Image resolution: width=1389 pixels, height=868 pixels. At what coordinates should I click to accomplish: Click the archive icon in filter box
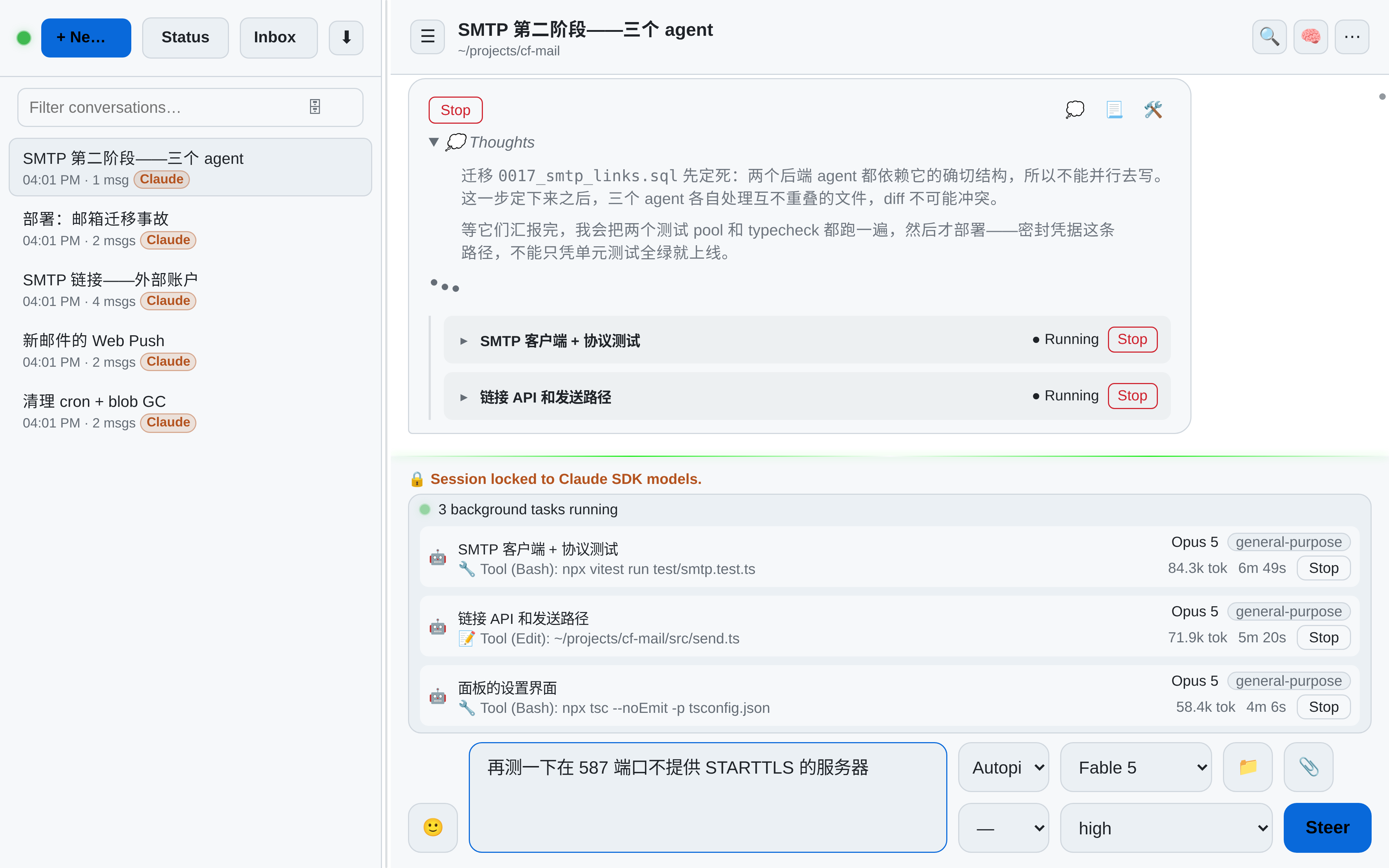(x=315, y=107)
